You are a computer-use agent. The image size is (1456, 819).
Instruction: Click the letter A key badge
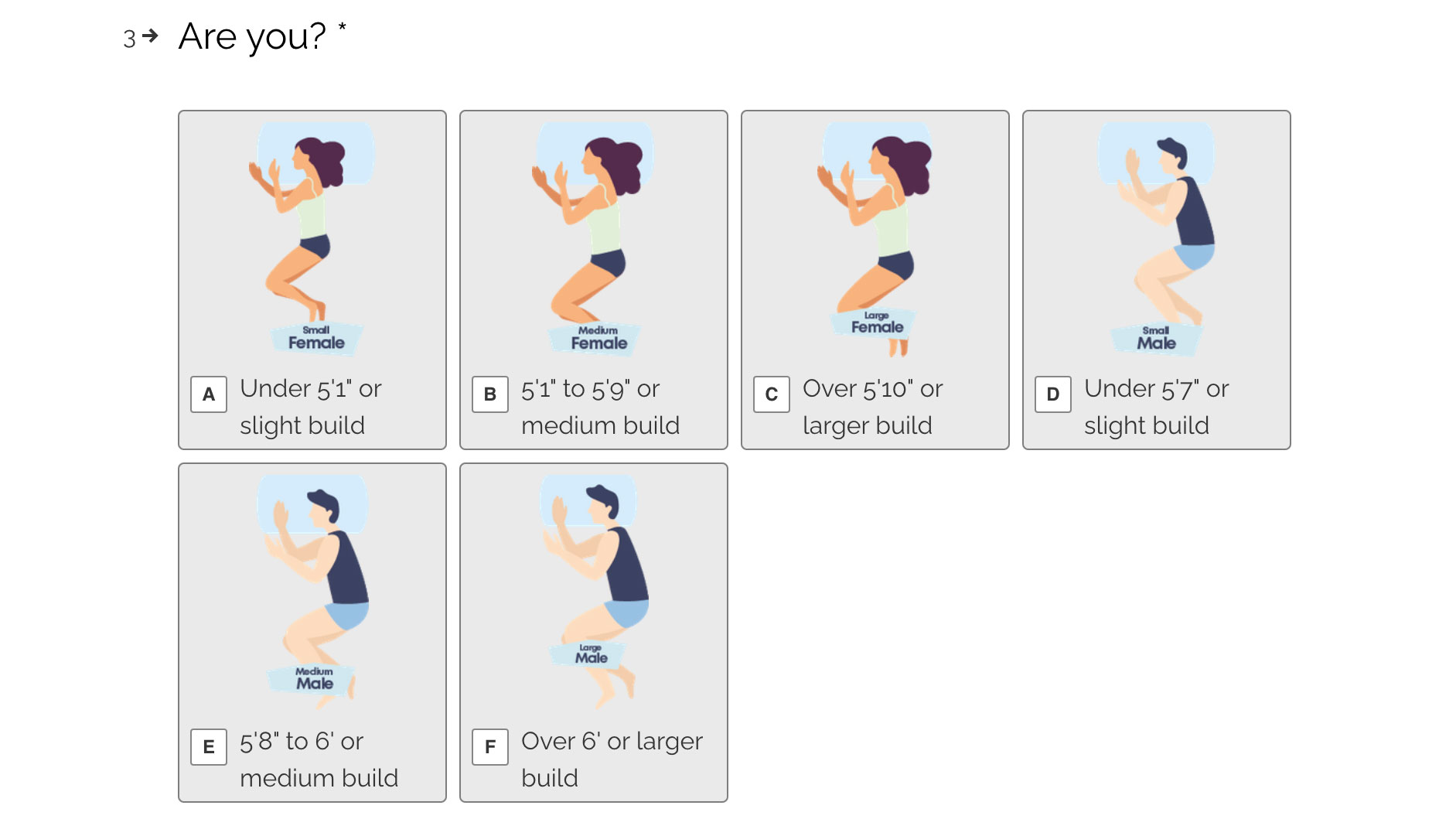point(209,394)
